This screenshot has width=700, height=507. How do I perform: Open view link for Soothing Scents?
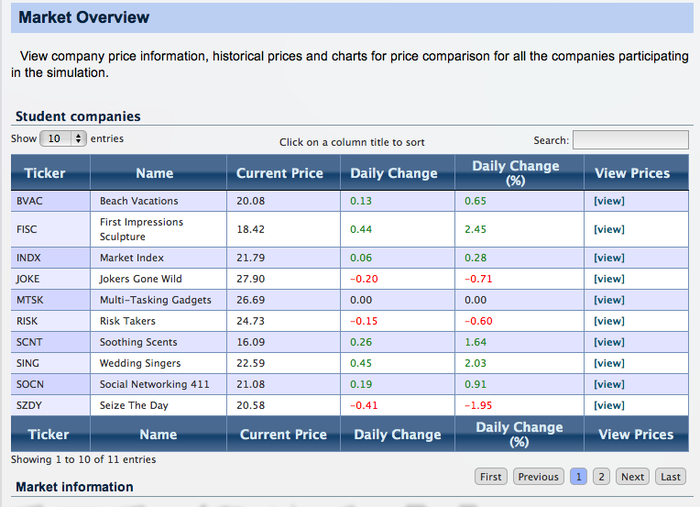point(609,342)
